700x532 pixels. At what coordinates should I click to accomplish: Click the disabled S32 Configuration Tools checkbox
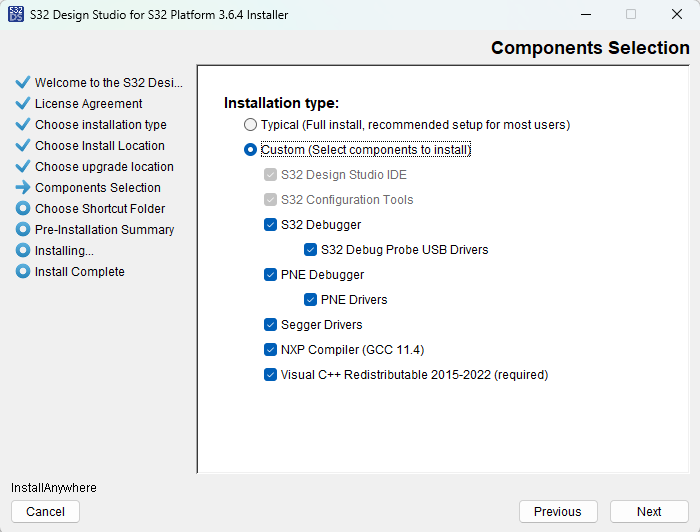point(270,200)
